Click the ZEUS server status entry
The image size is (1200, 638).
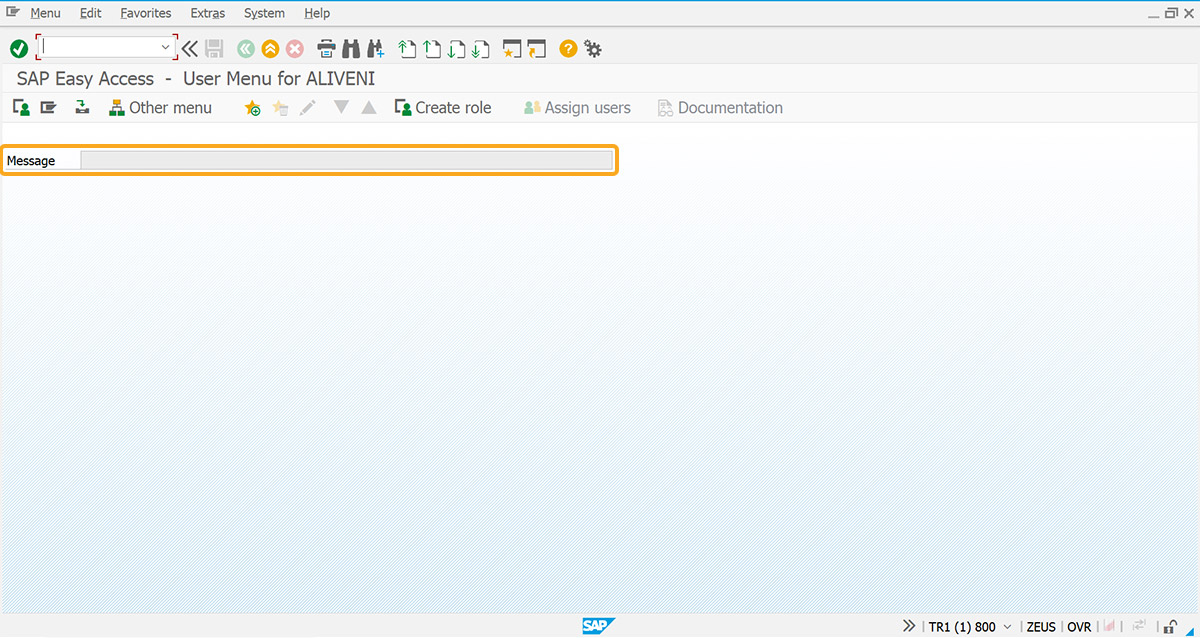click(x=1041, y=627)
